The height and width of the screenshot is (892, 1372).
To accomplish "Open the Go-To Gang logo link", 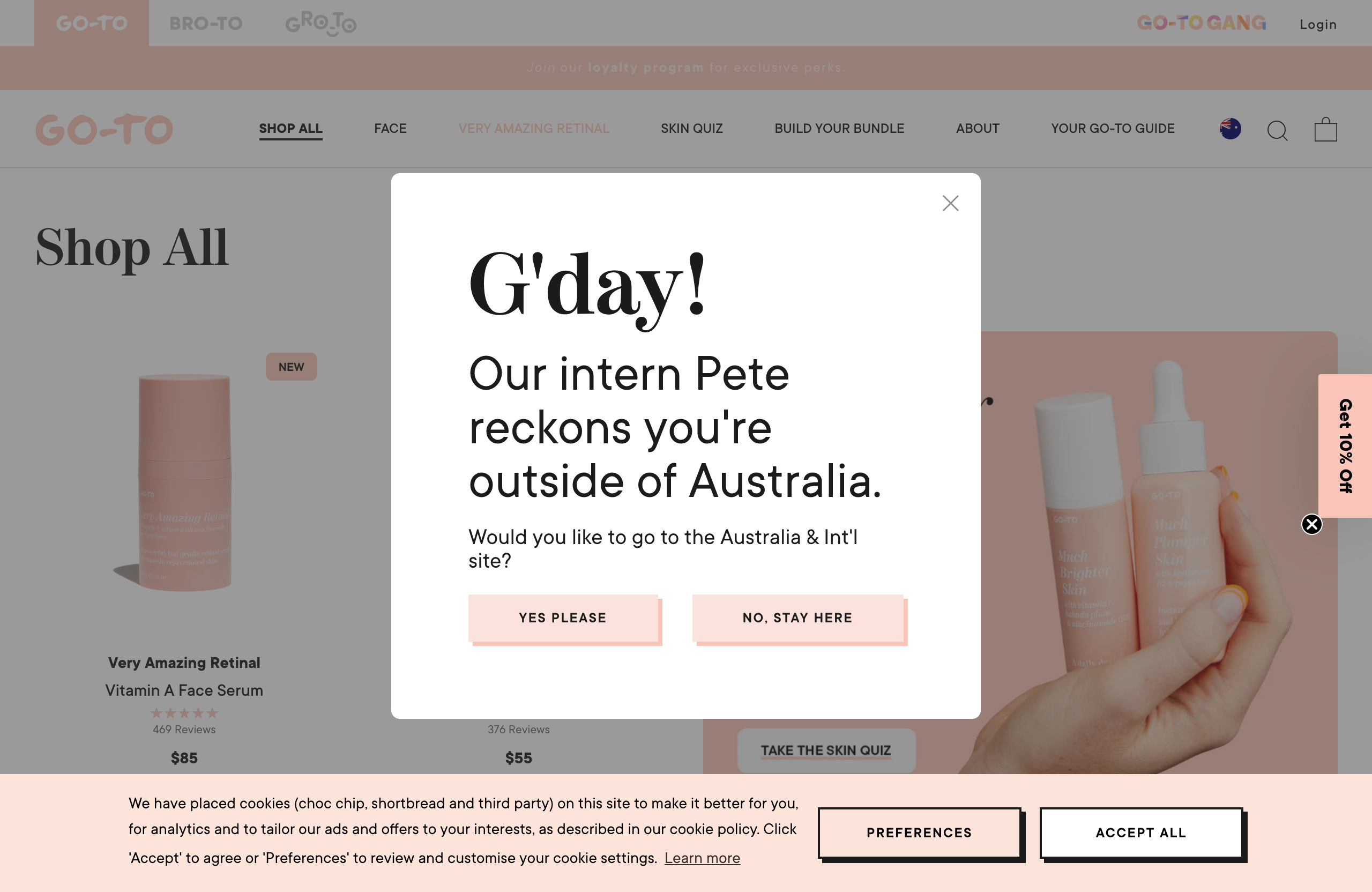I will [x=1202, y=23].
